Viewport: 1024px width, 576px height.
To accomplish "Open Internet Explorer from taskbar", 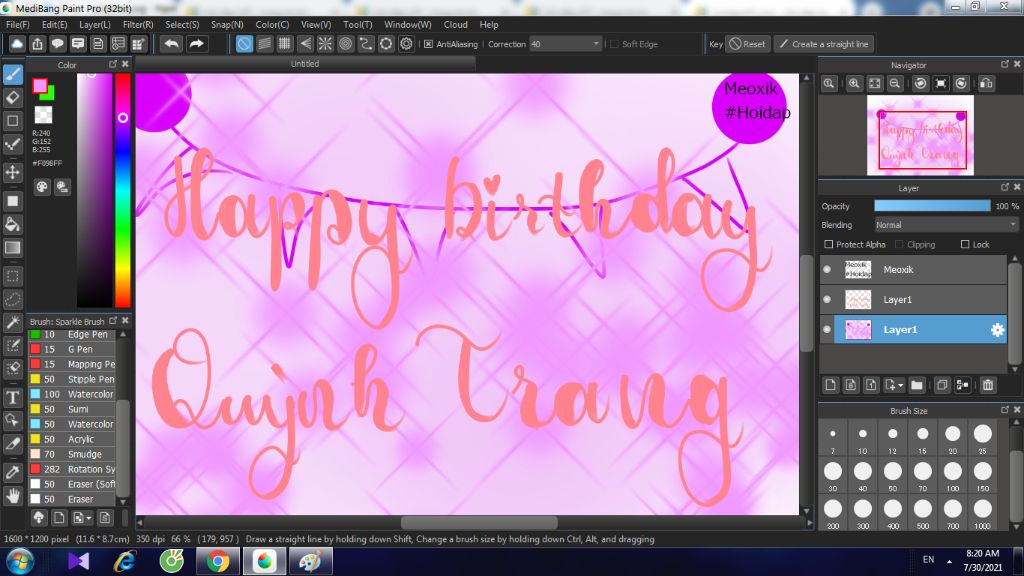I will [124, 561].
